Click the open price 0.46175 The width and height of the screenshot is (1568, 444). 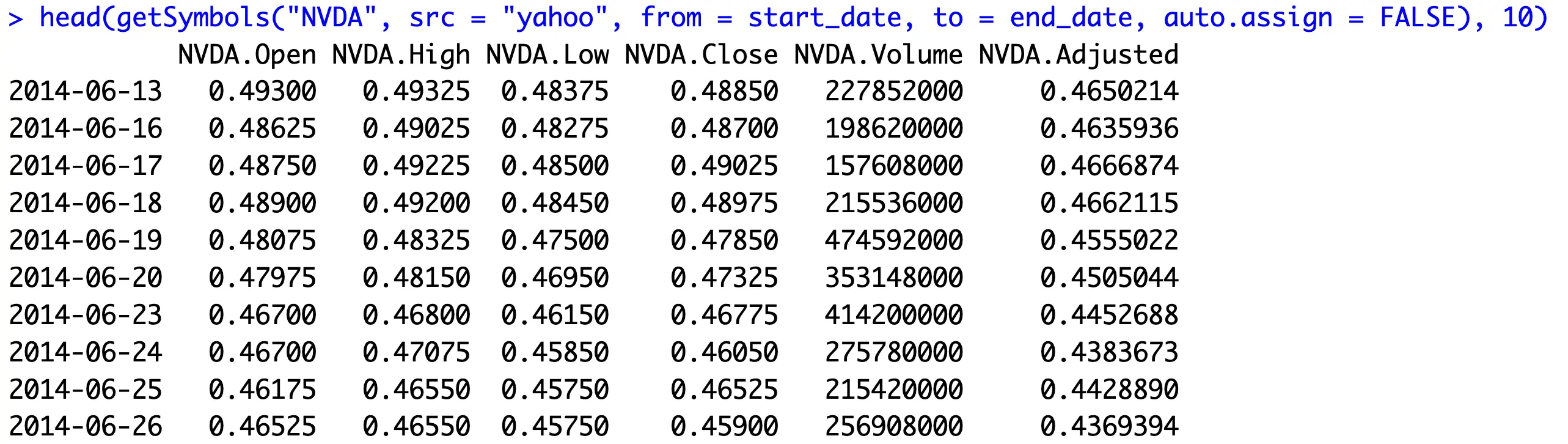pyautogui.click(x=263, y=390)
